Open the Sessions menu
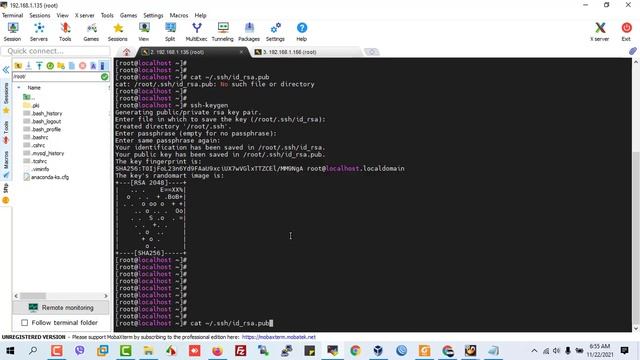640x360 pixels. tap(40, 15)
